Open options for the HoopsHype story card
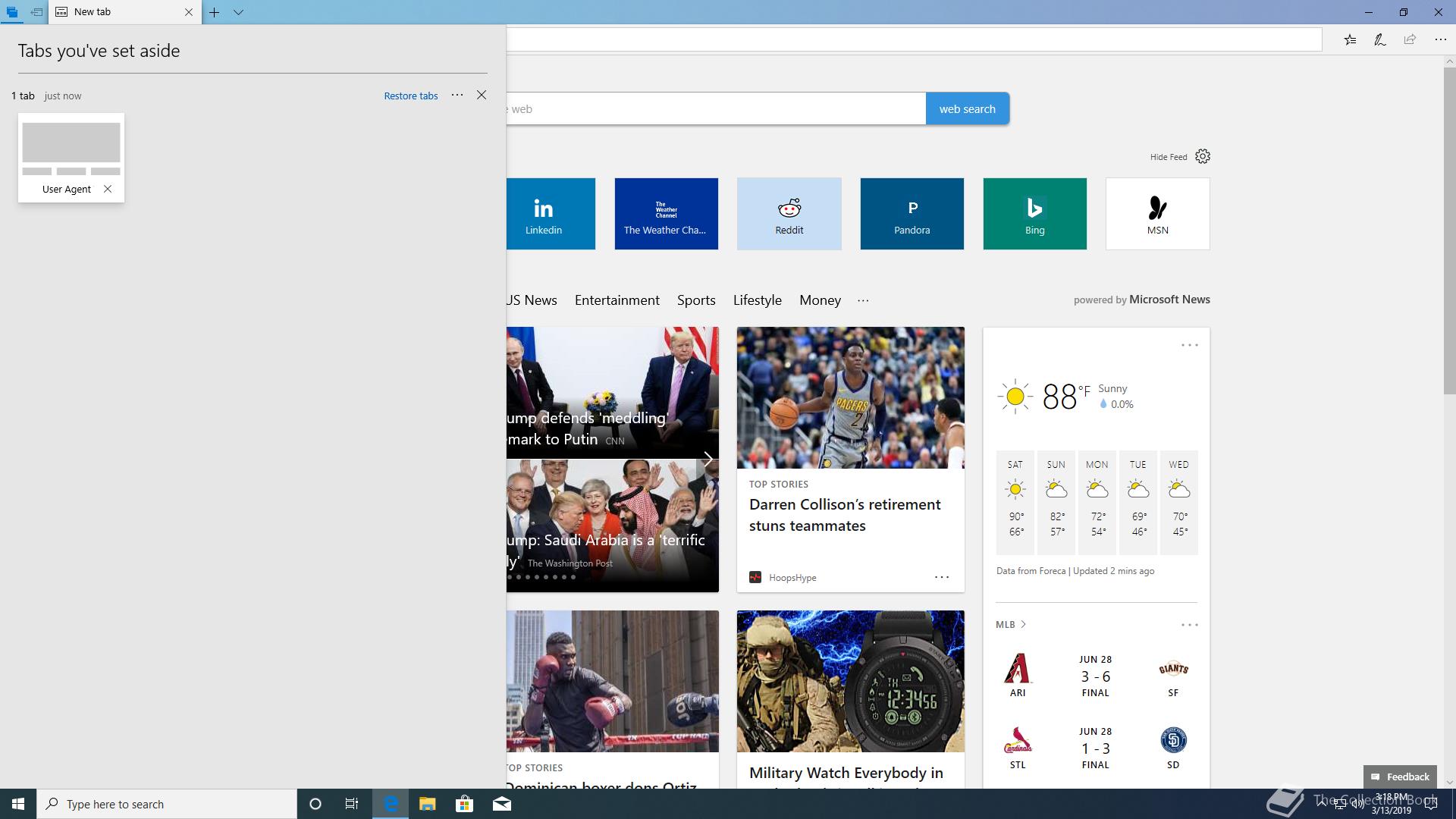Viewport: 1456px width, 819px height. click(941, 577)
